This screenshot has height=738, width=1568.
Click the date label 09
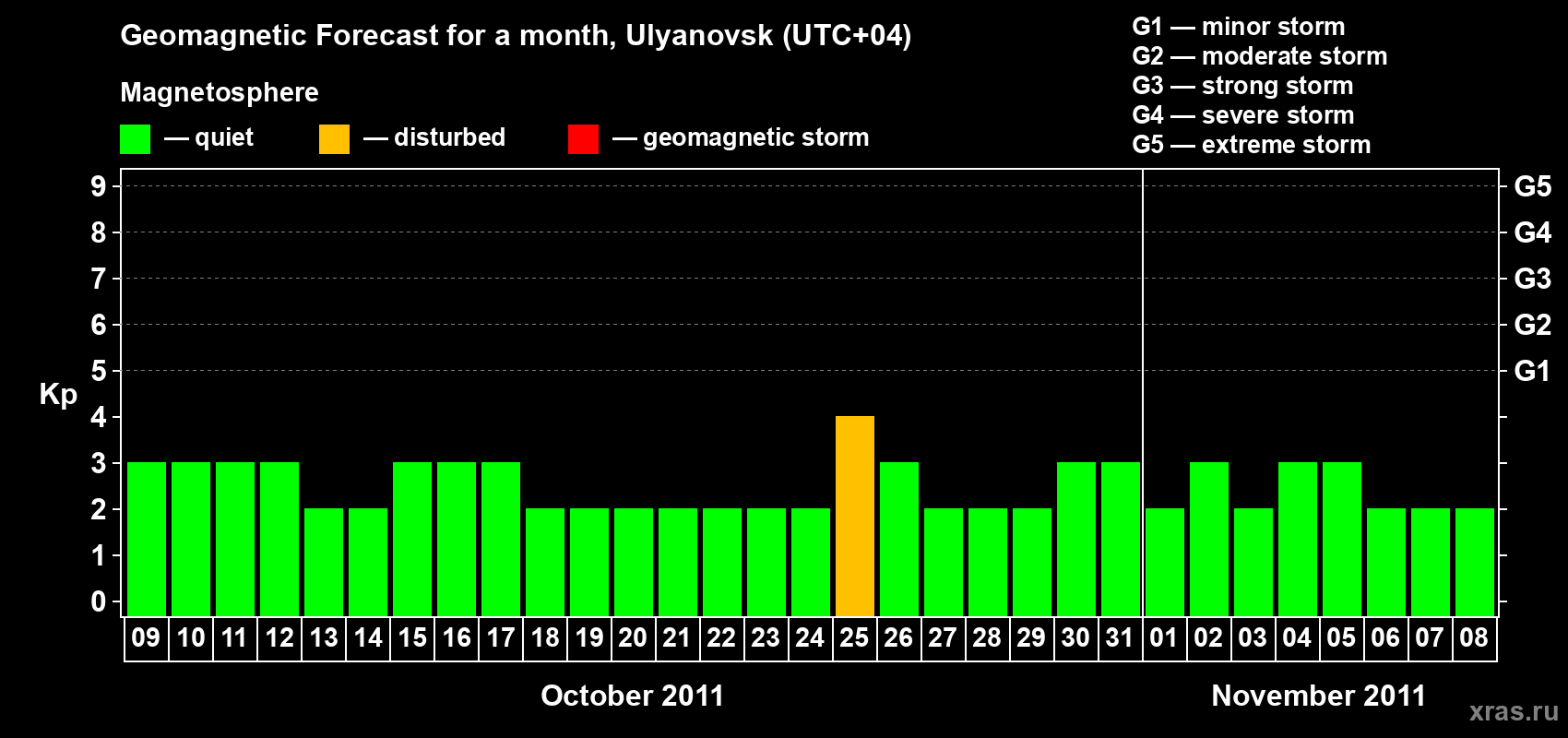click(x=146, y=637)
